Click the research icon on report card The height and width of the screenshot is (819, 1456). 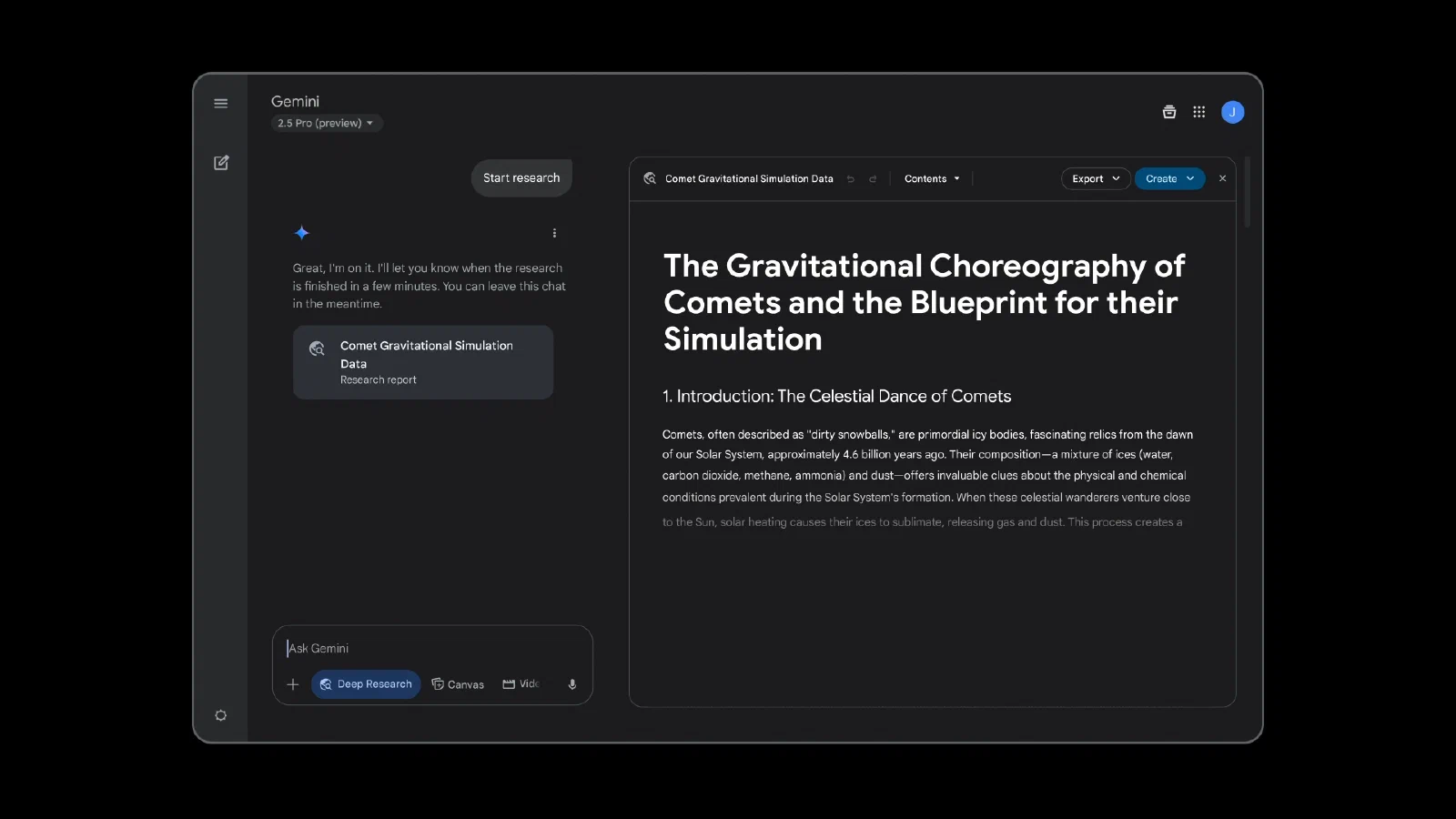(317, 349)
